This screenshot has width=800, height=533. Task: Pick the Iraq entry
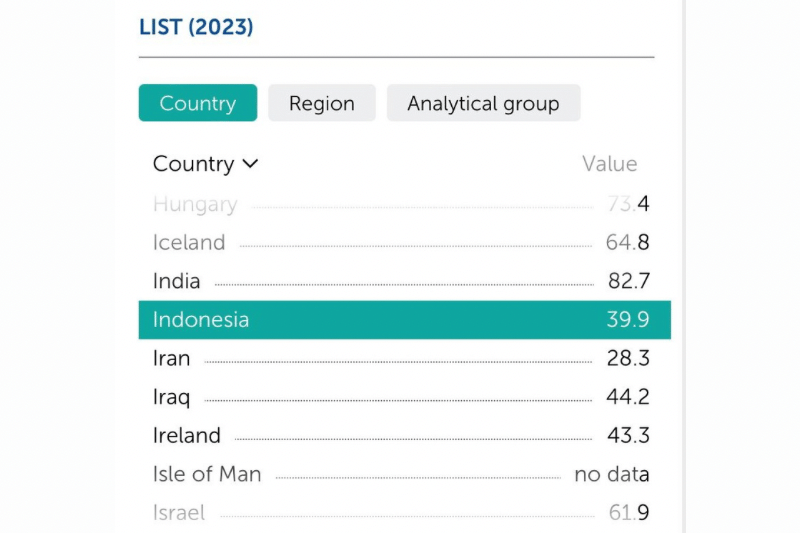click(171, 397)
